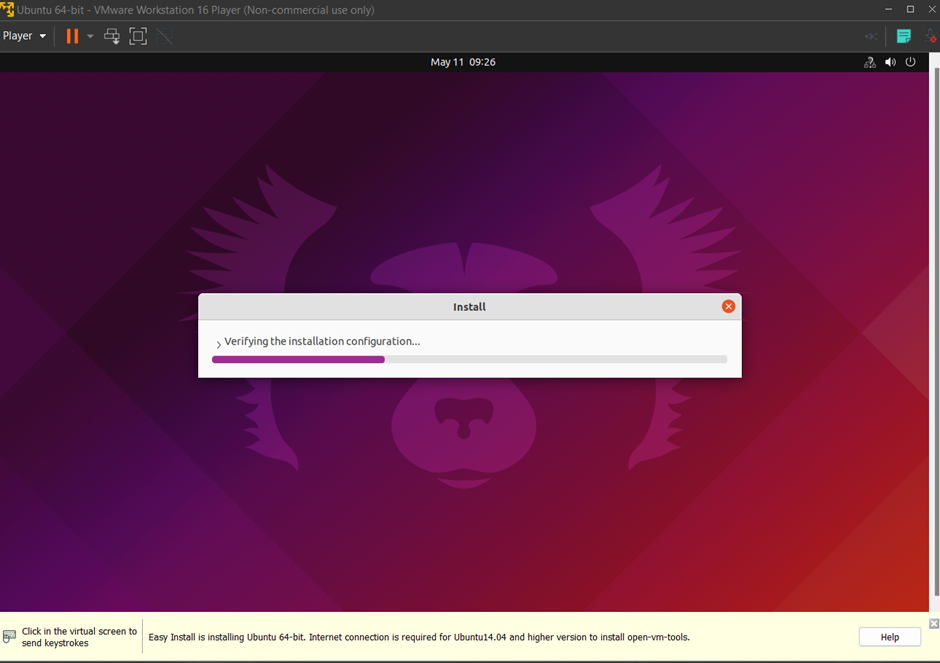Open the May 11 09:26 clock menu
This screenshot has height=663, width=940.
pos(463,62)
